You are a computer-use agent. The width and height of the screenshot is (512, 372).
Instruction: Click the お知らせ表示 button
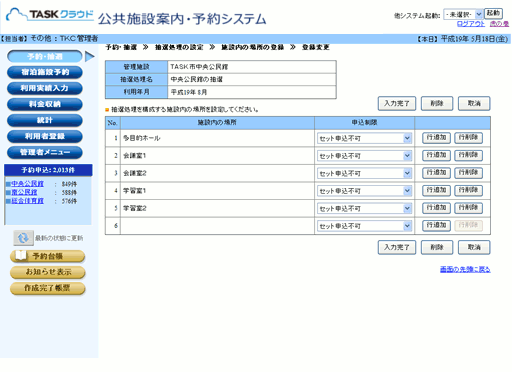[48, 272]
